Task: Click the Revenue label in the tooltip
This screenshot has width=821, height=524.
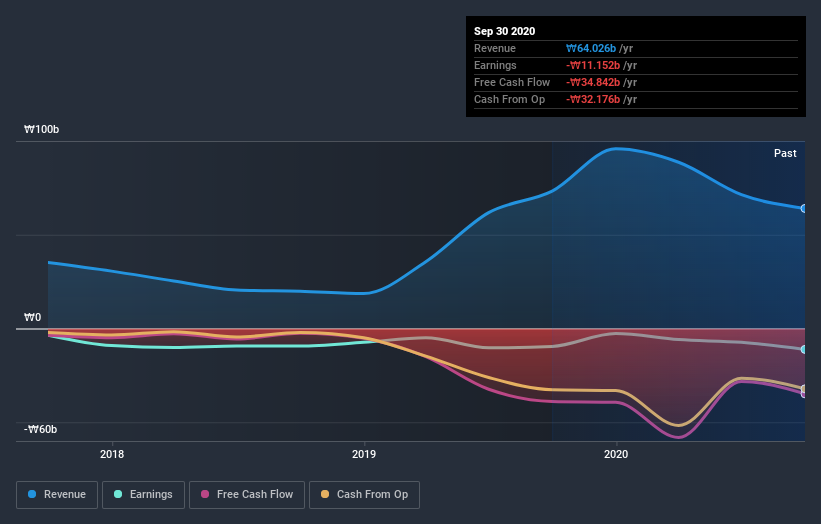Action: tap(495, 48)
